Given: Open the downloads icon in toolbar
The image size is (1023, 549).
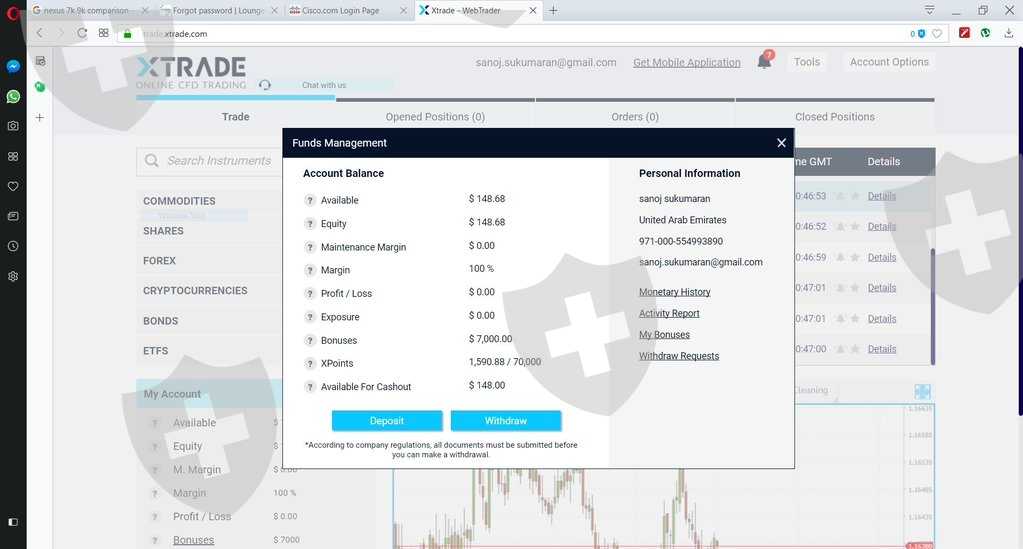Looking at the screenshot, I should point(1009,33).
